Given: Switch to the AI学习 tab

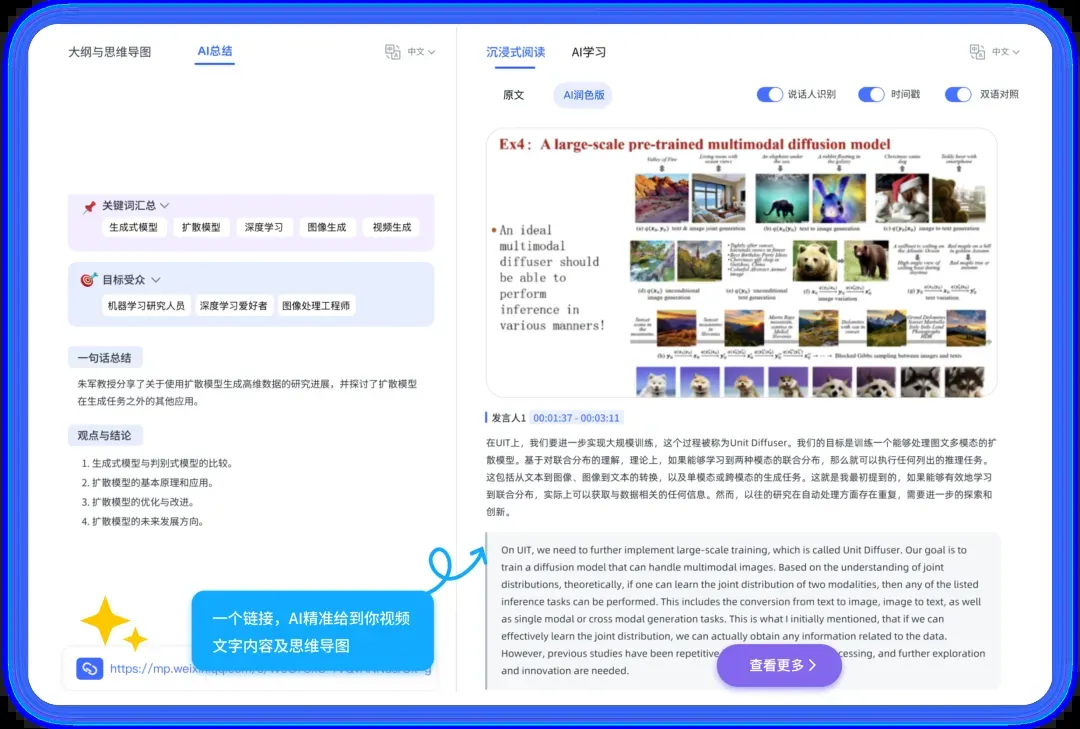Looking at the screenshot, I should coord(588,52).
